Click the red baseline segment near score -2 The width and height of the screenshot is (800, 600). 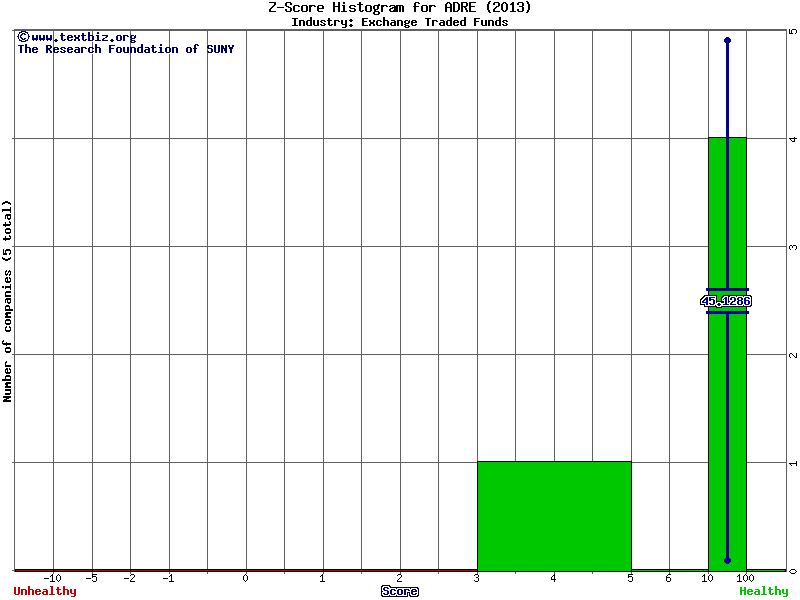click(130, 570)
